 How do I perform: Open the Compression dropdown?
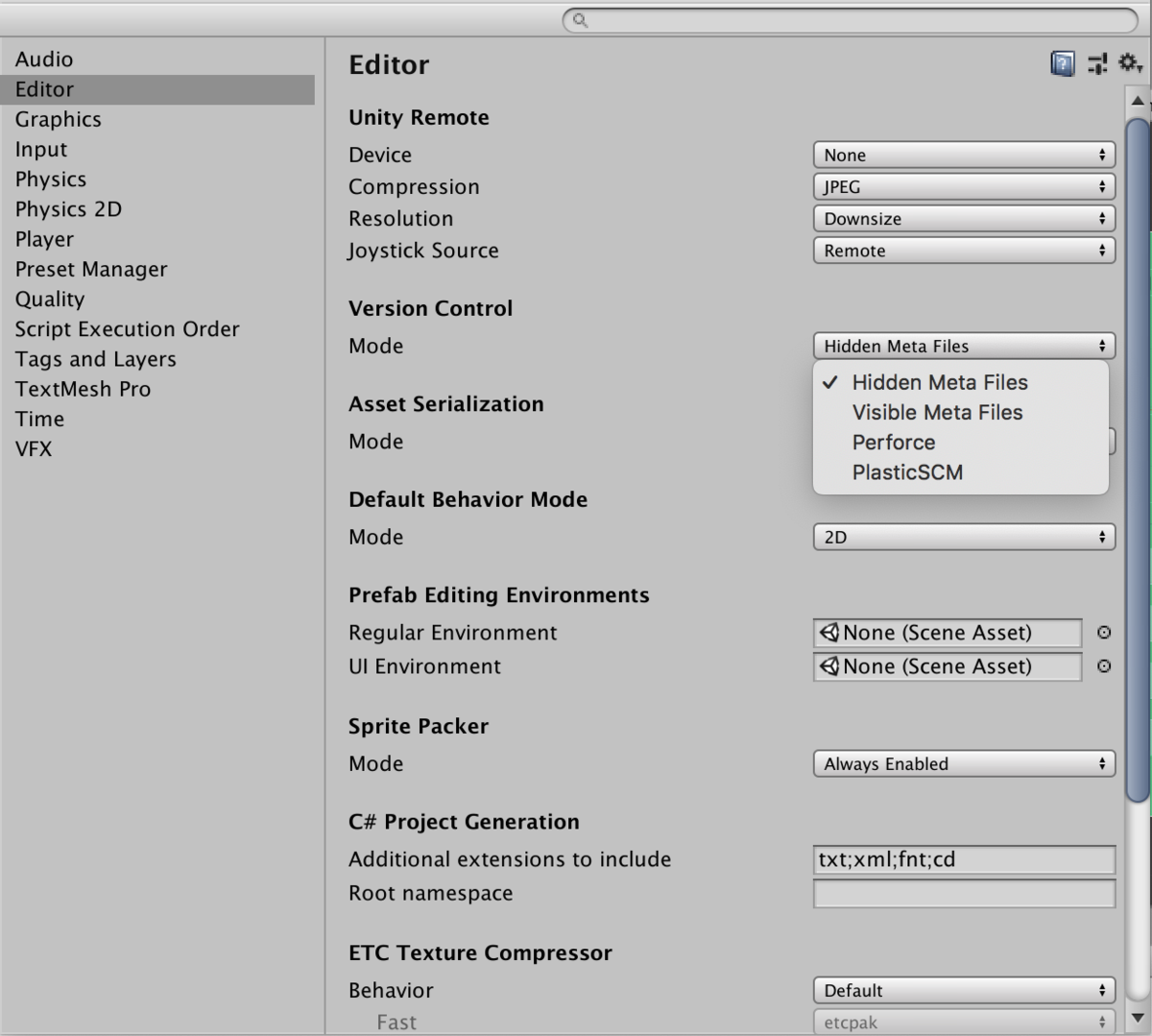coord(963,186)
